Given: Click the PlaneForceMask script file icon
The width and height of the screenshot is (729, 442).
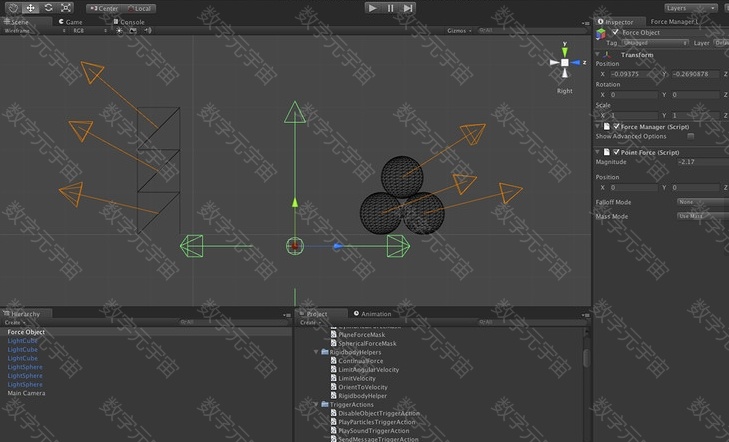Looking at the screenshot, I should pyautogui.click(x=333, y=334).
